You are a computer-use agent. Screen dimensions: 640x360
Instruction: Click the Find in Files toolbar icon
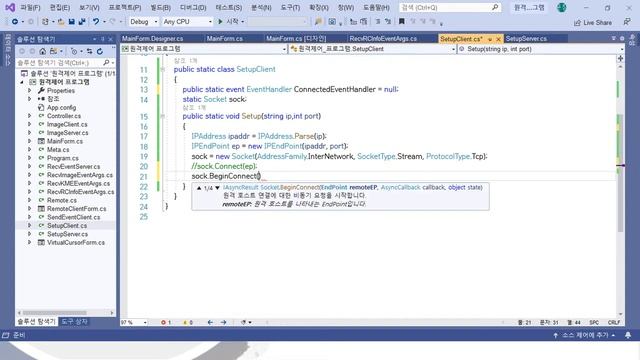pyautogui.click(x=318, y=22)
